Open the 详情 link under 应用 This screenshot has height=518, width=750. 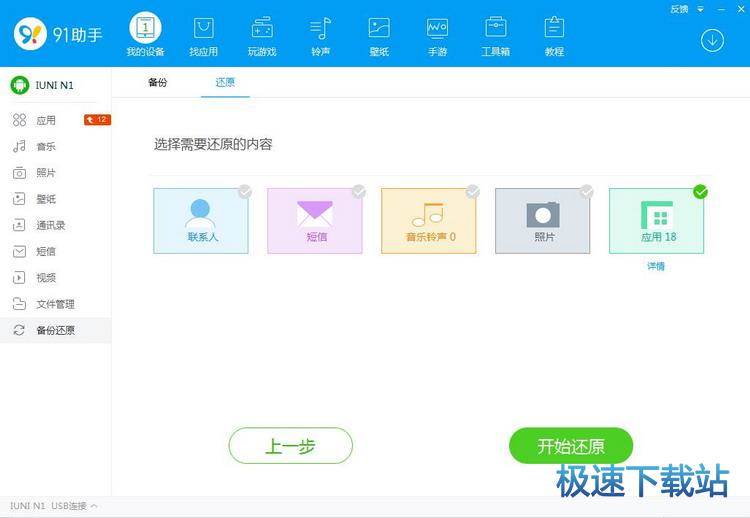(x=656, y=266)
